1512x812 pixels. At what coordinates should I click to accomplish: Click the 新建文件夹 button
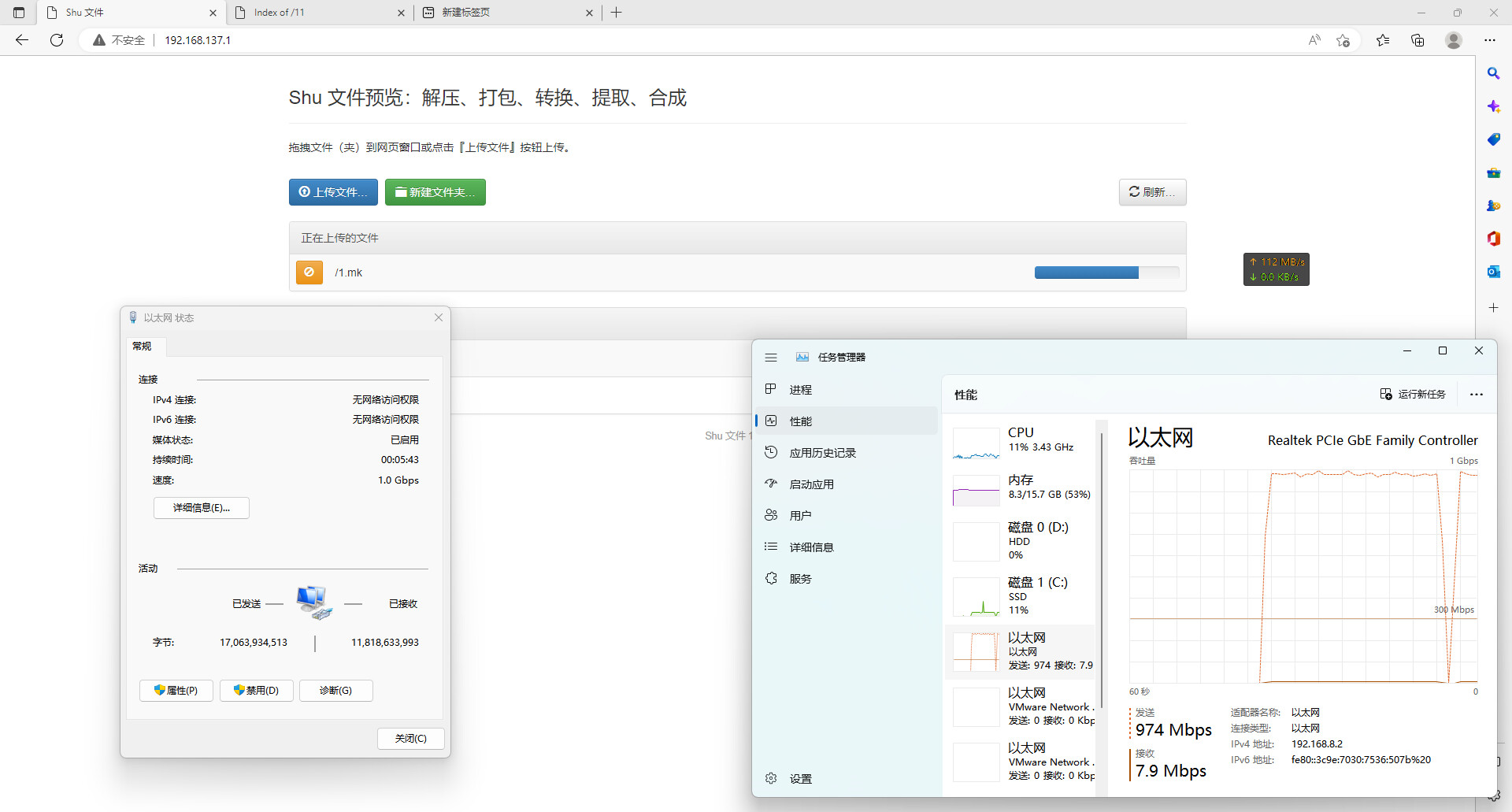435,192
